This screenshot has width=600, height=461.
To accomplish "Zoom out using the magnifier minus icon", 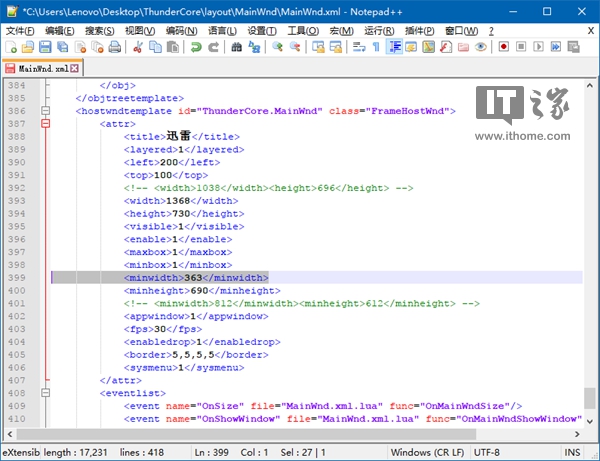I will pyautogui.click(x=295, y=47).
